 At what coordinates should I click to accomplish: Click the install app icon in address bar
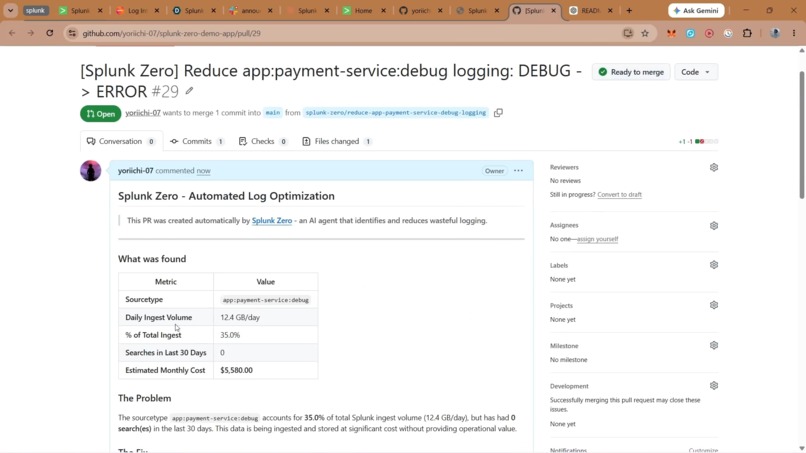[628, 33]
